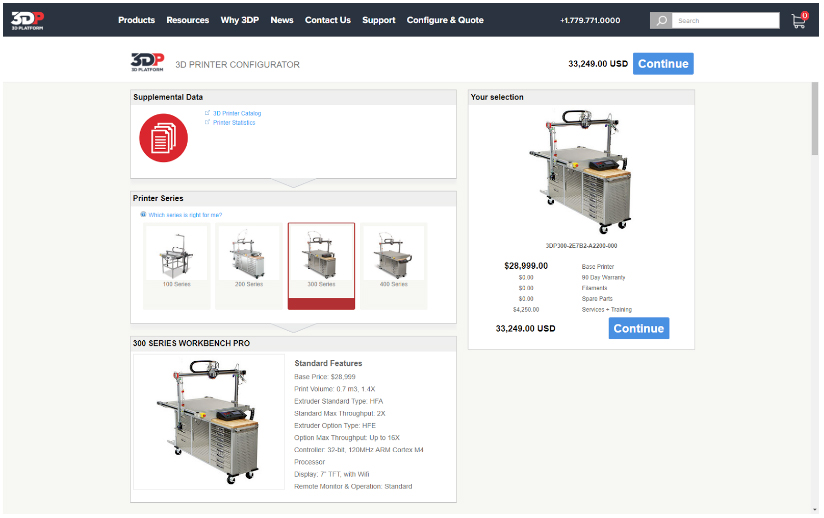This screenshot has width=824, height=518.
Task: Click the 'Extruder Option Type: HFE' feature line
Action: pos(335,426)
